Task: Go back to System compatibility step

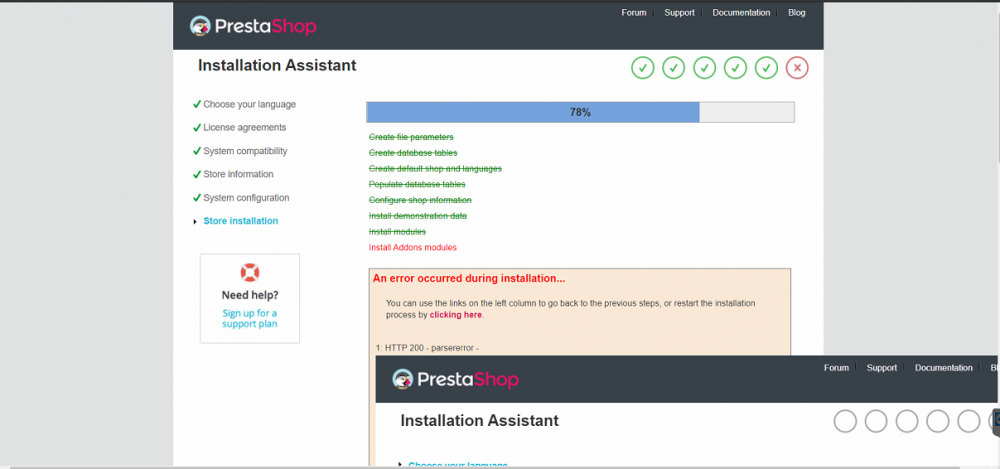Action: click(x=246, y=151)
